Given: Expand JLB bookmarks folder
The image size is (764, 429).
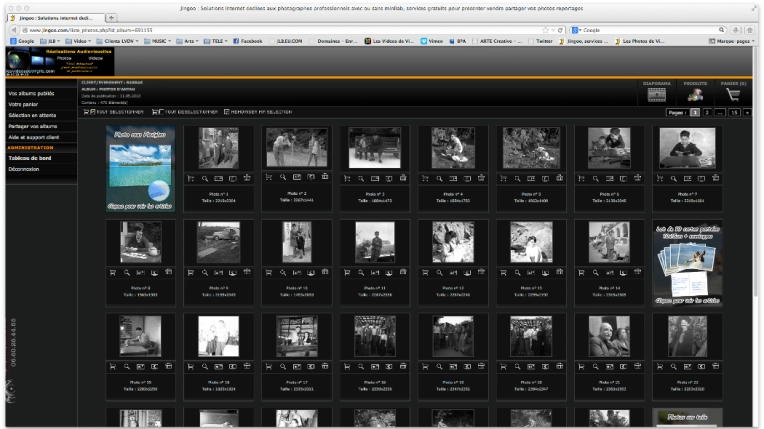Looking at the screenshot, I should click(x=50, y=41).
